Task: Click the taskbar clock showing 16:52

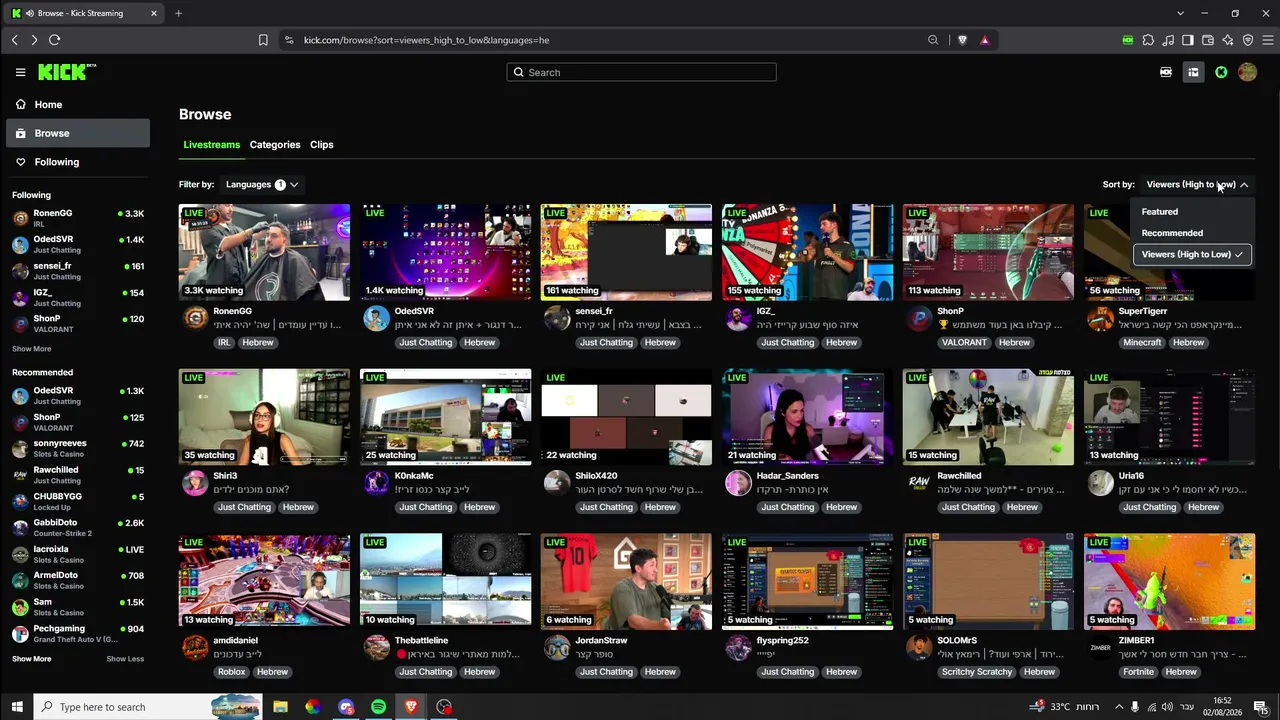Action: point(1222,707)
